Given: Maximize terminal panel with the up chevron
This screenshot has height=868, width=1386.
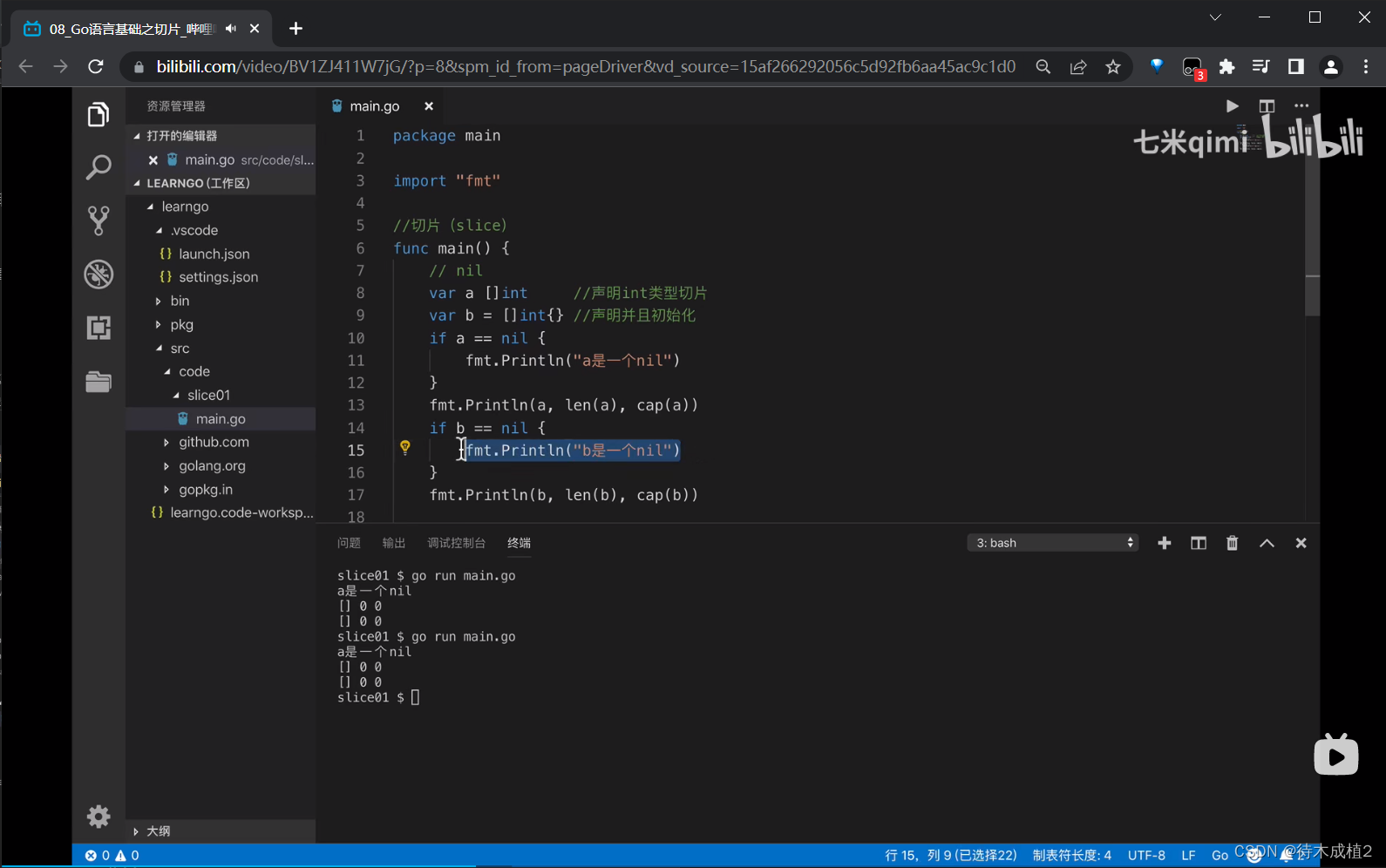Looking at the screenshot, I should click(x=1267, y=543).
